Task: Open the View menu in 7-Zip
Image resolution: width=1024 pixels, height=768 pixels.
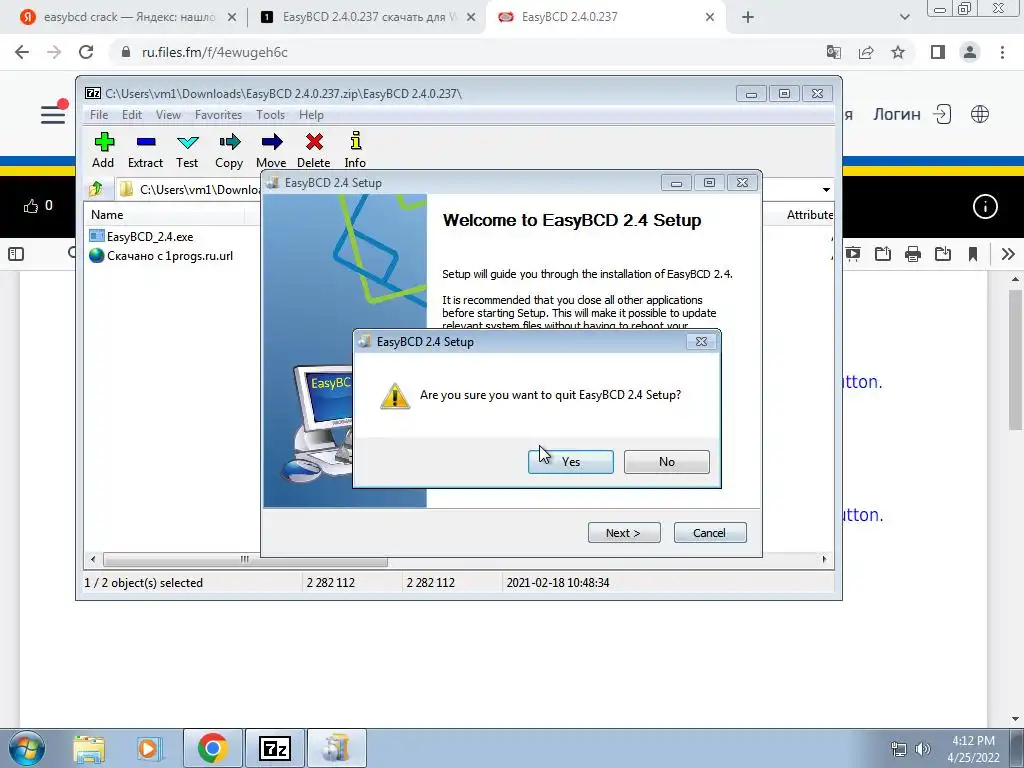Action: tap(168, 115)
